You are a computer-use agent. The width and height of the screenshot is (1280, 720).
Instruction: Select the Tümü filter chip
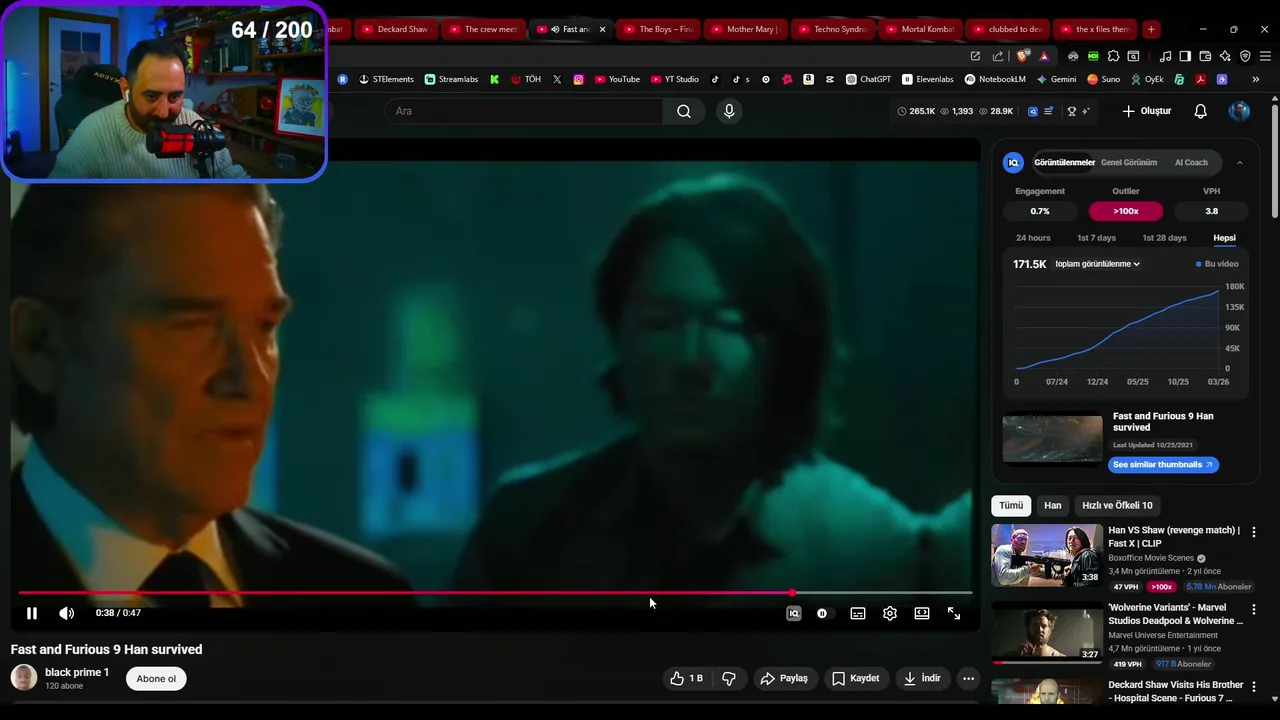click(x=1011, y=505)
